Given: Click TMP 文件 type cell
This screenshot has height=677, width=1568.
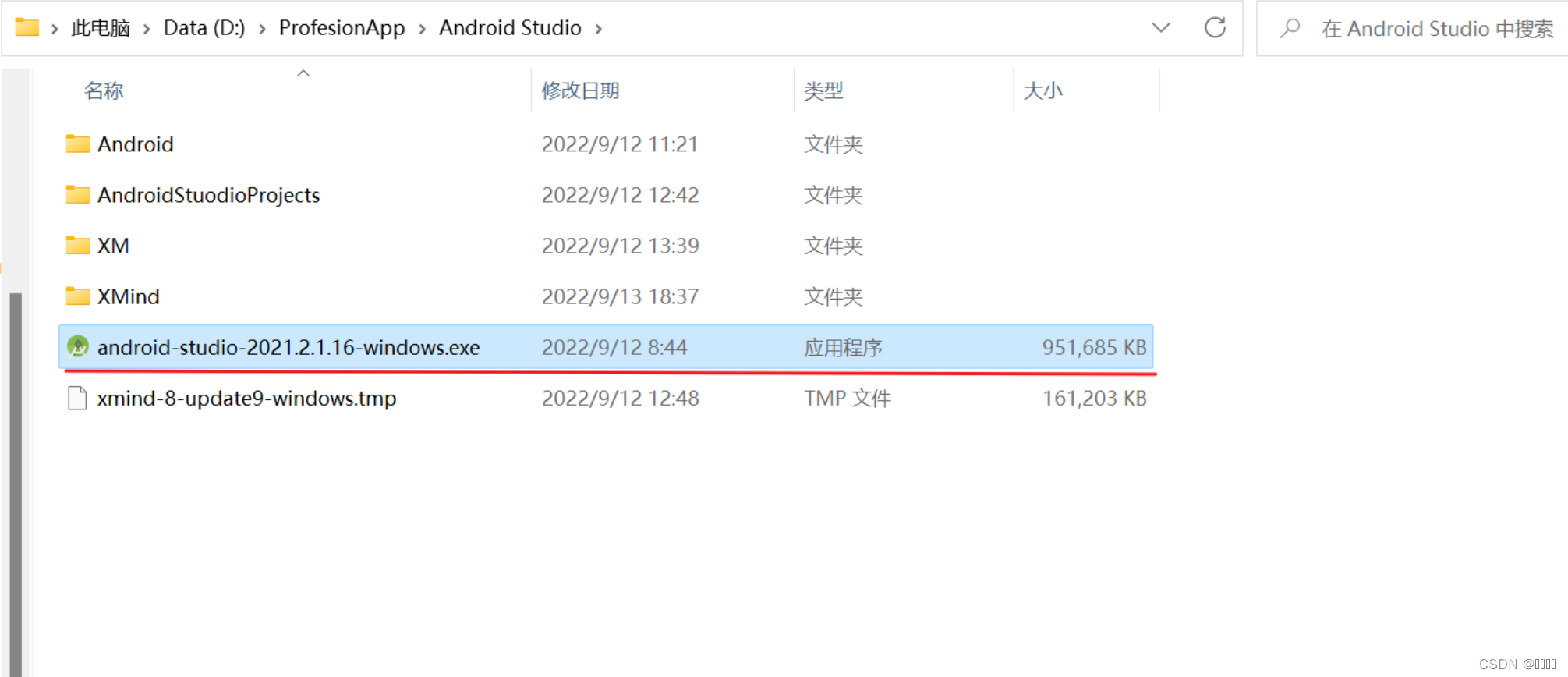Looking at the screenshot, I should click(x=848, y=399).
